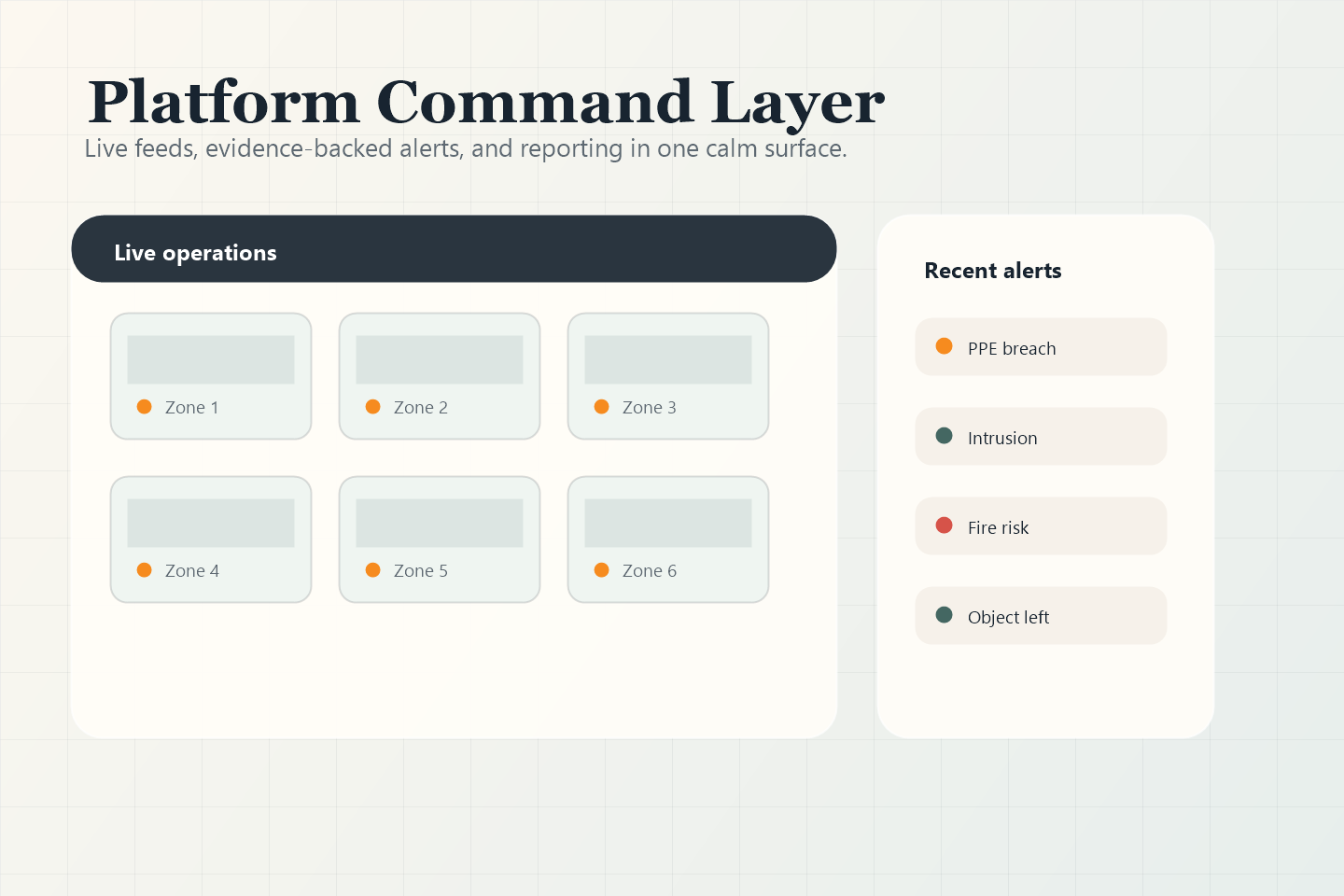Click the green dot on Intrusion

(x=945, y=436)
